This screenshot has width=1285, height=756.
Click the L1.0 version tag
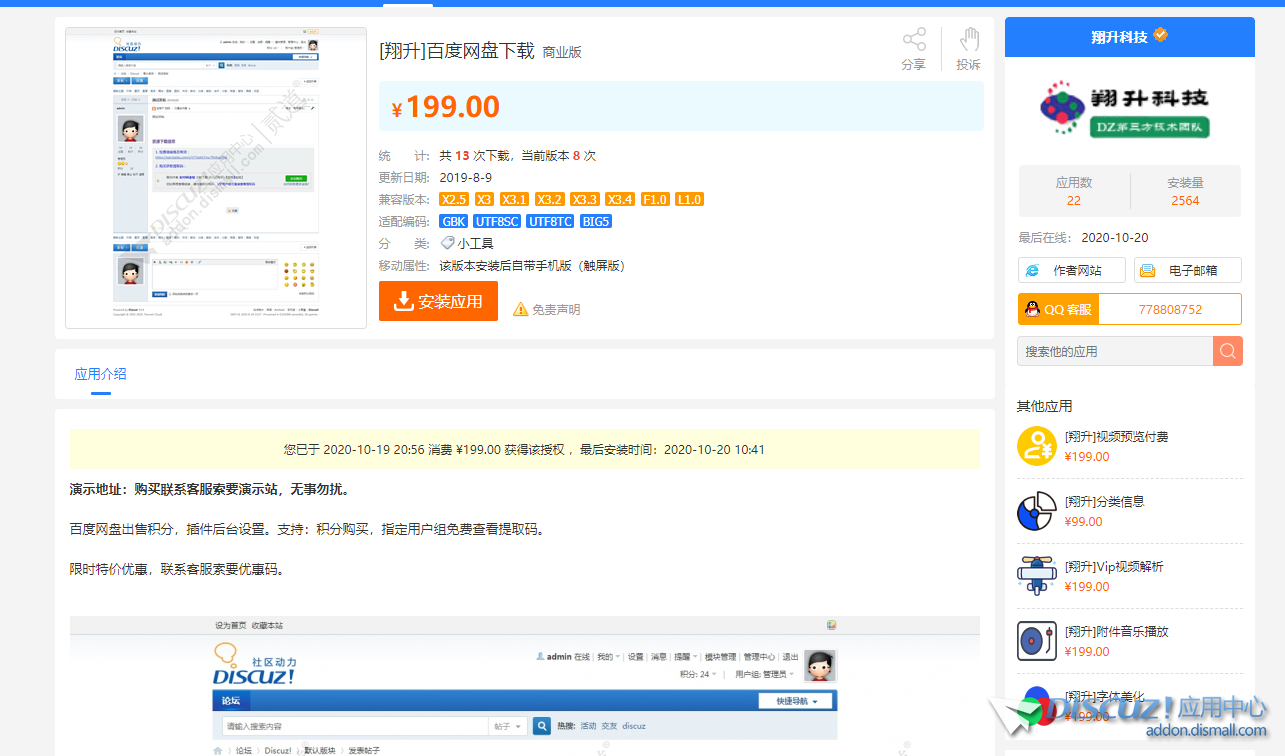(x=689, y=199)
